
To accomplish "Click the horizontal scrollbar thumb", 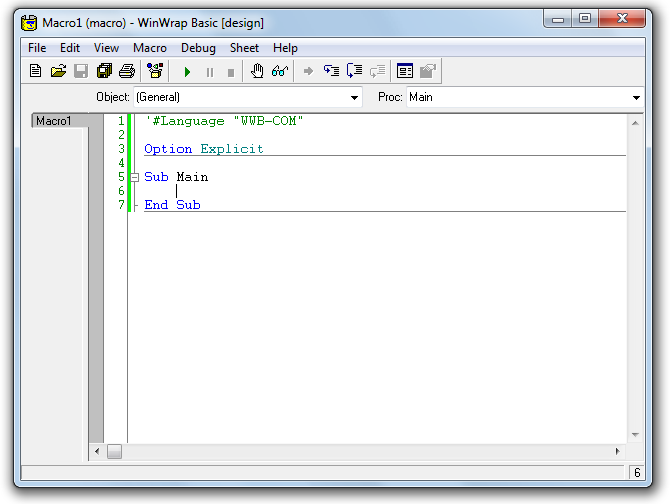I will (x=114, y=451).
